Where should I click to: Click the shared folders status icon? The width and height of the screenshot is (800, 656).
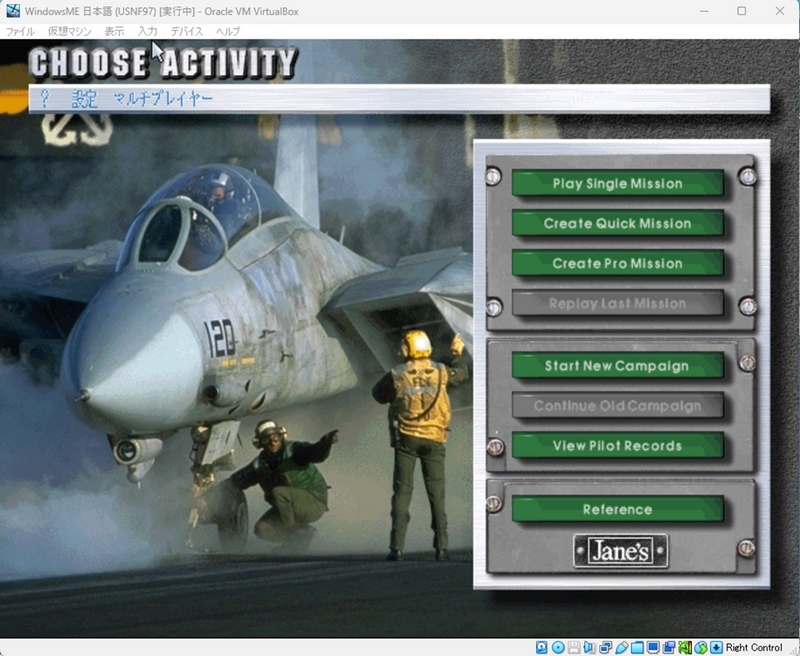(x=637, y=647)
